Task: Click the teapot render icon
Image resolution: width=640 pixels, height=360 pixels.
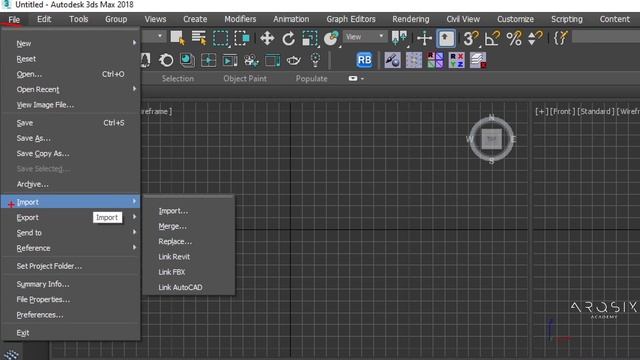Action: coord(294,60)
